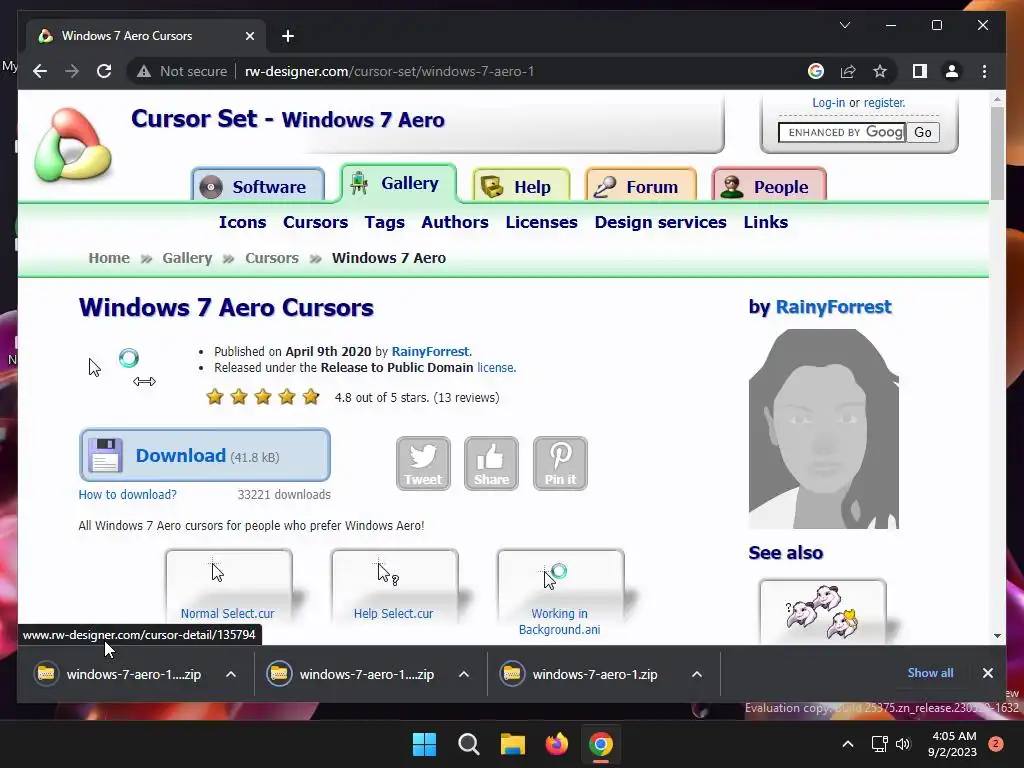Open the Help Select.cur link

[x=393, y=613]
